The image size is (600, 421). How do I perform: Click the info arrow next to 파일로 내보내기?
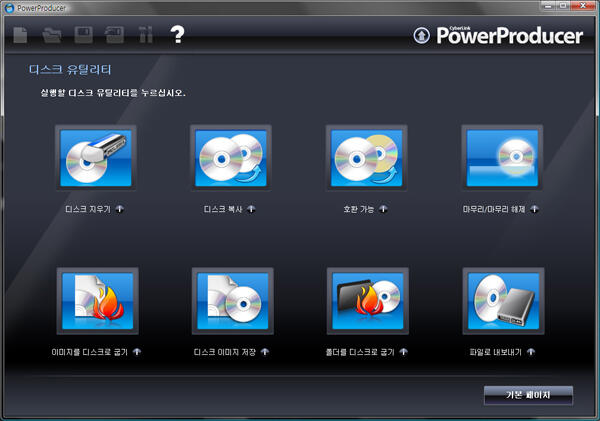tap(531, 352)
